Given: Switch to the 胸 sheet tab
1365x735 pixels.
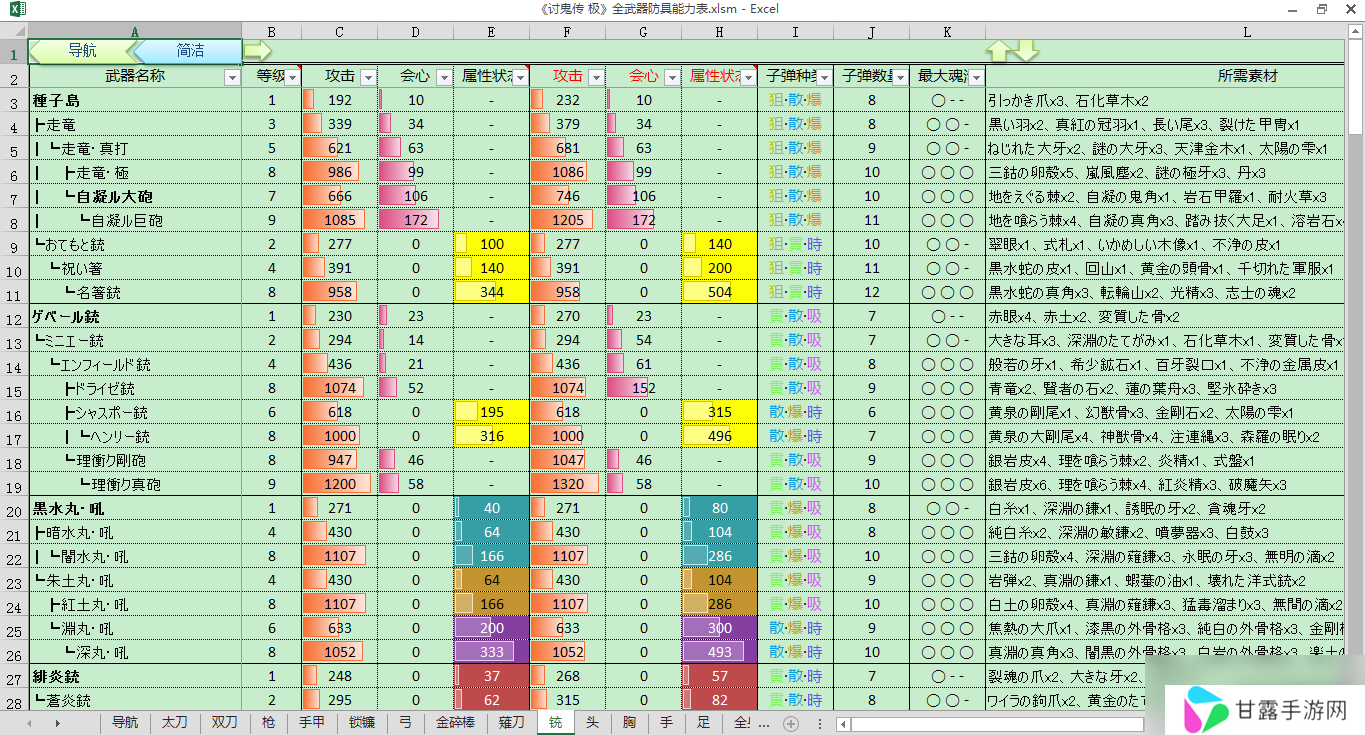Looking at the screenshot, I should [629, 722].
